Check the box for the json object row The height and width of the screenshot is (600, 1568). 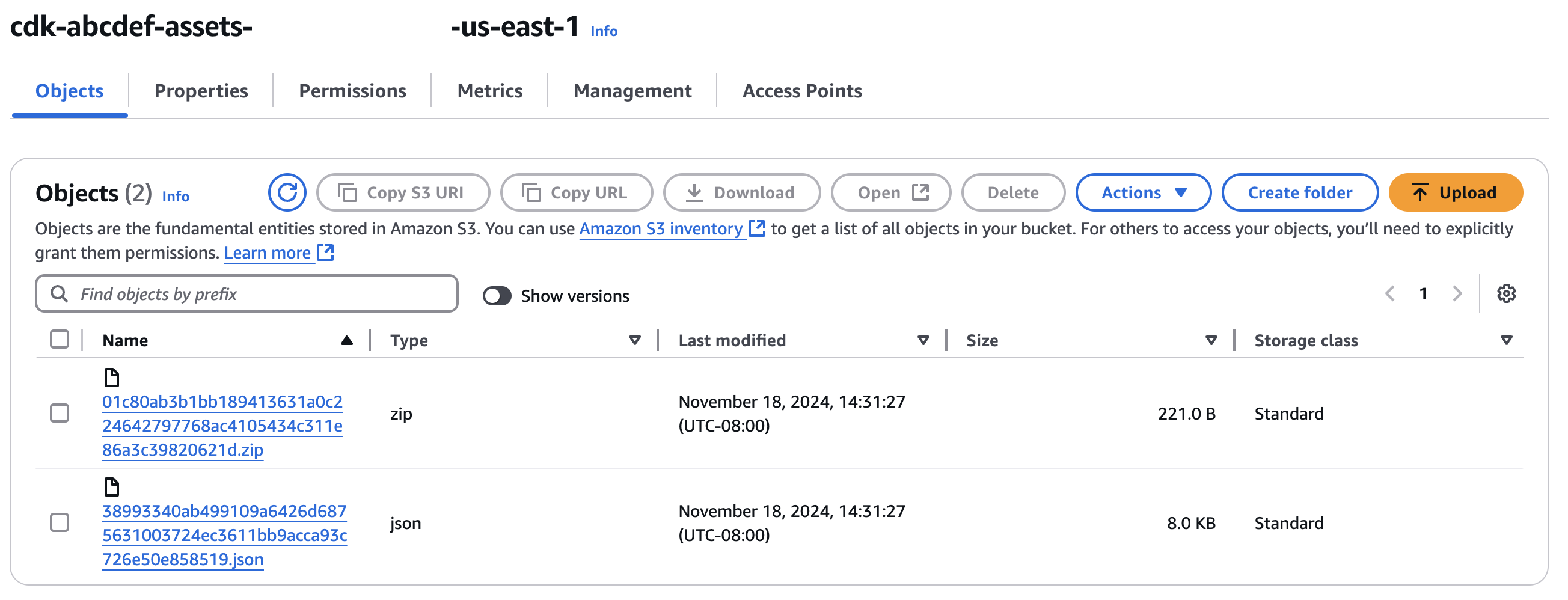(59, 522)
